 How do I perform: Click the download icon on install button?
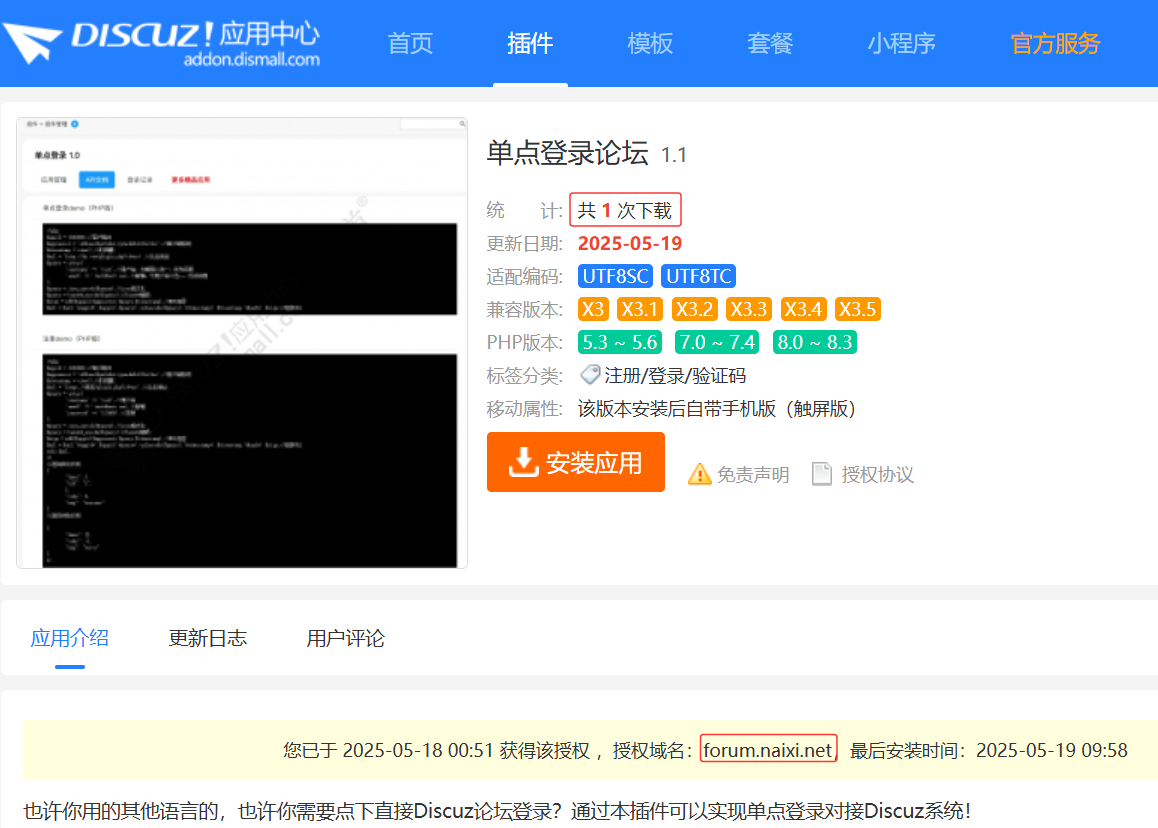click(523, 463)
